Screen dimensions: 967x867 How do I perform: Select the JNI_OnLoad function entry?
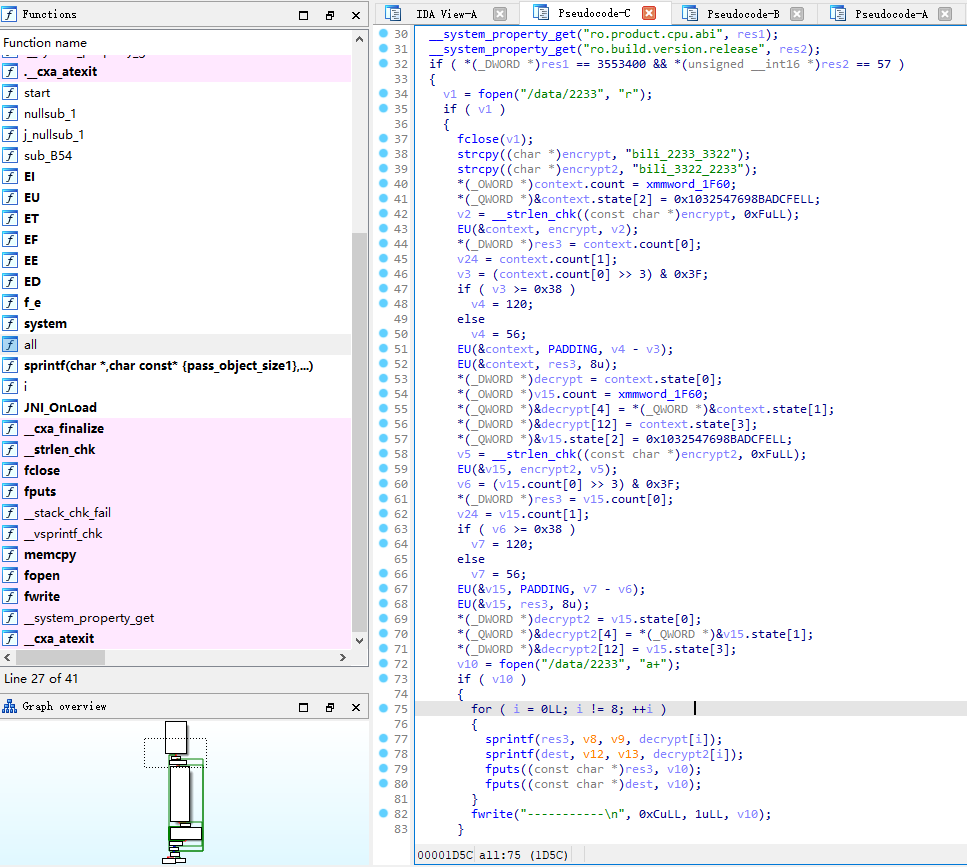click(60, 407)
